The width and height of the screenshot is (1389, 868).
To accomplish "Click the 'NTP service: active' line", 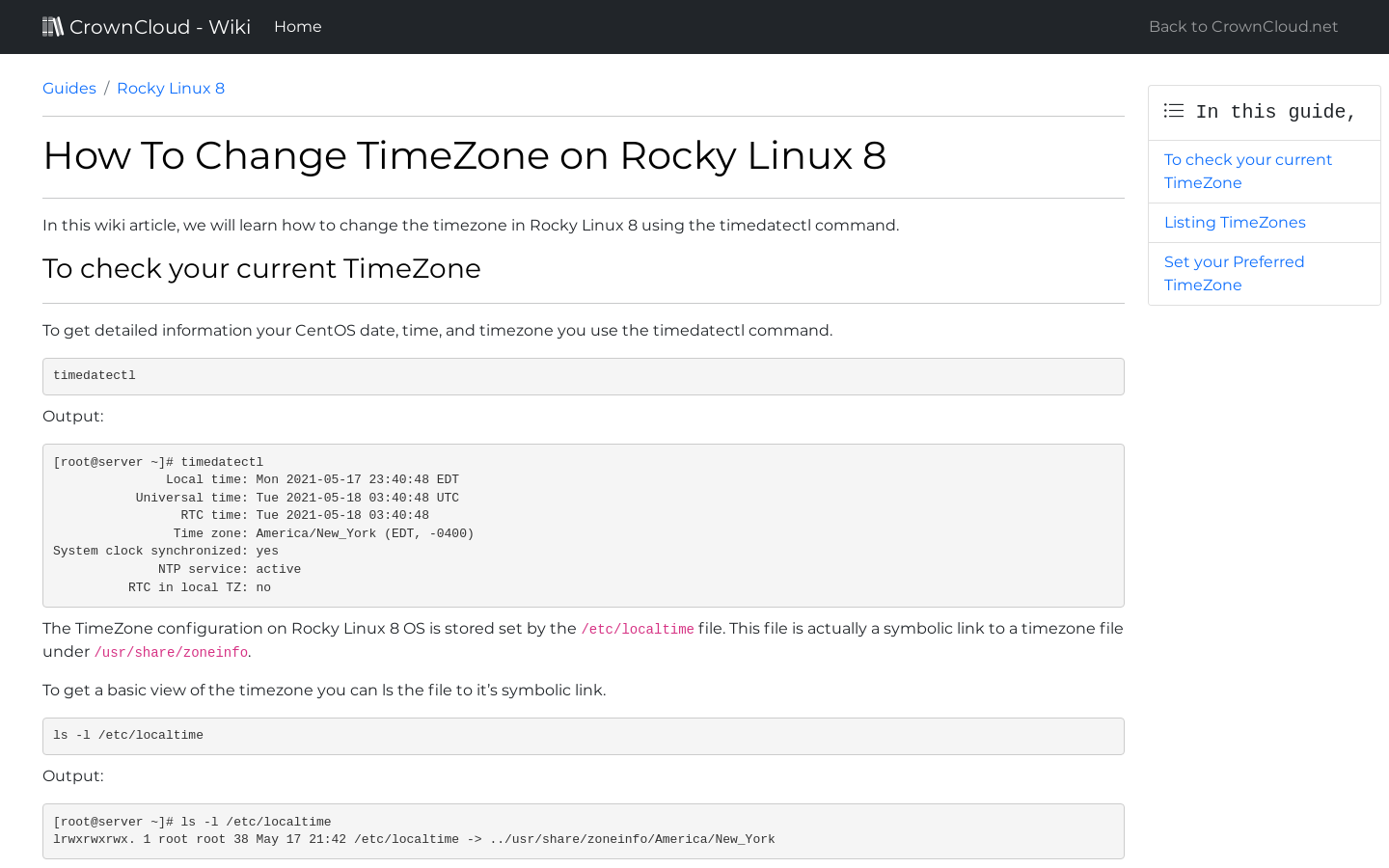I will coord(230,569).
